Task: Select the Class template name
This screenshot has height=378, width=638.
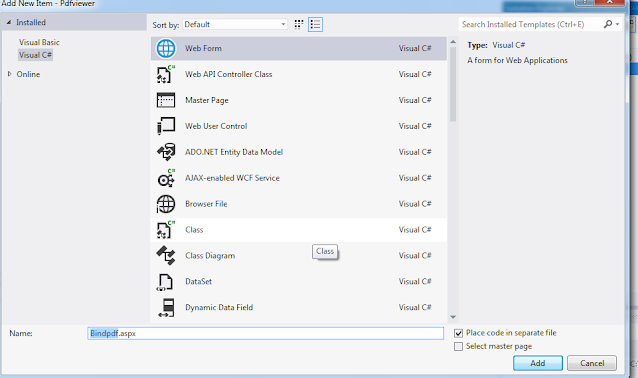Action: tap(194, 230)
